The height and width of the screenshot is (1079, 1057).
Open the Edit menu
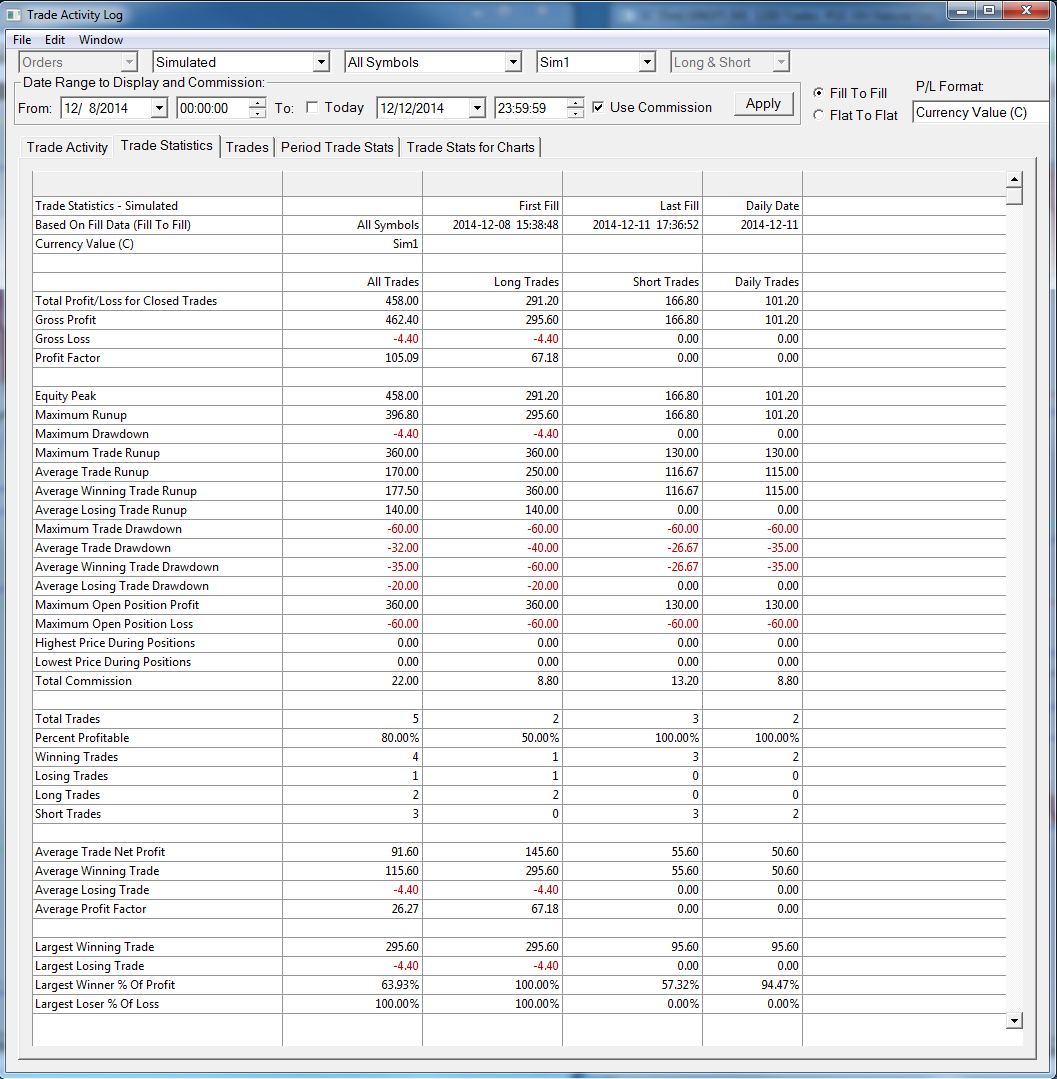[x=54, y=40]
